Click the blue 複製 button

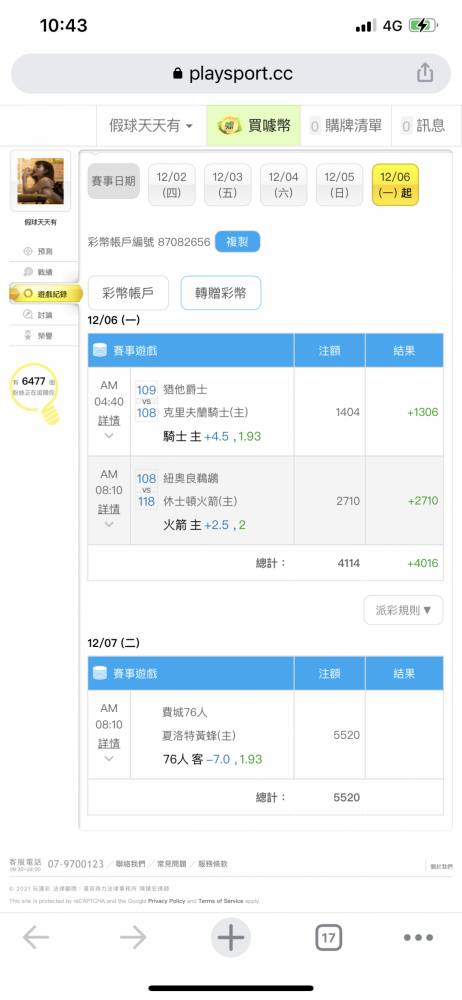[237, 242]
